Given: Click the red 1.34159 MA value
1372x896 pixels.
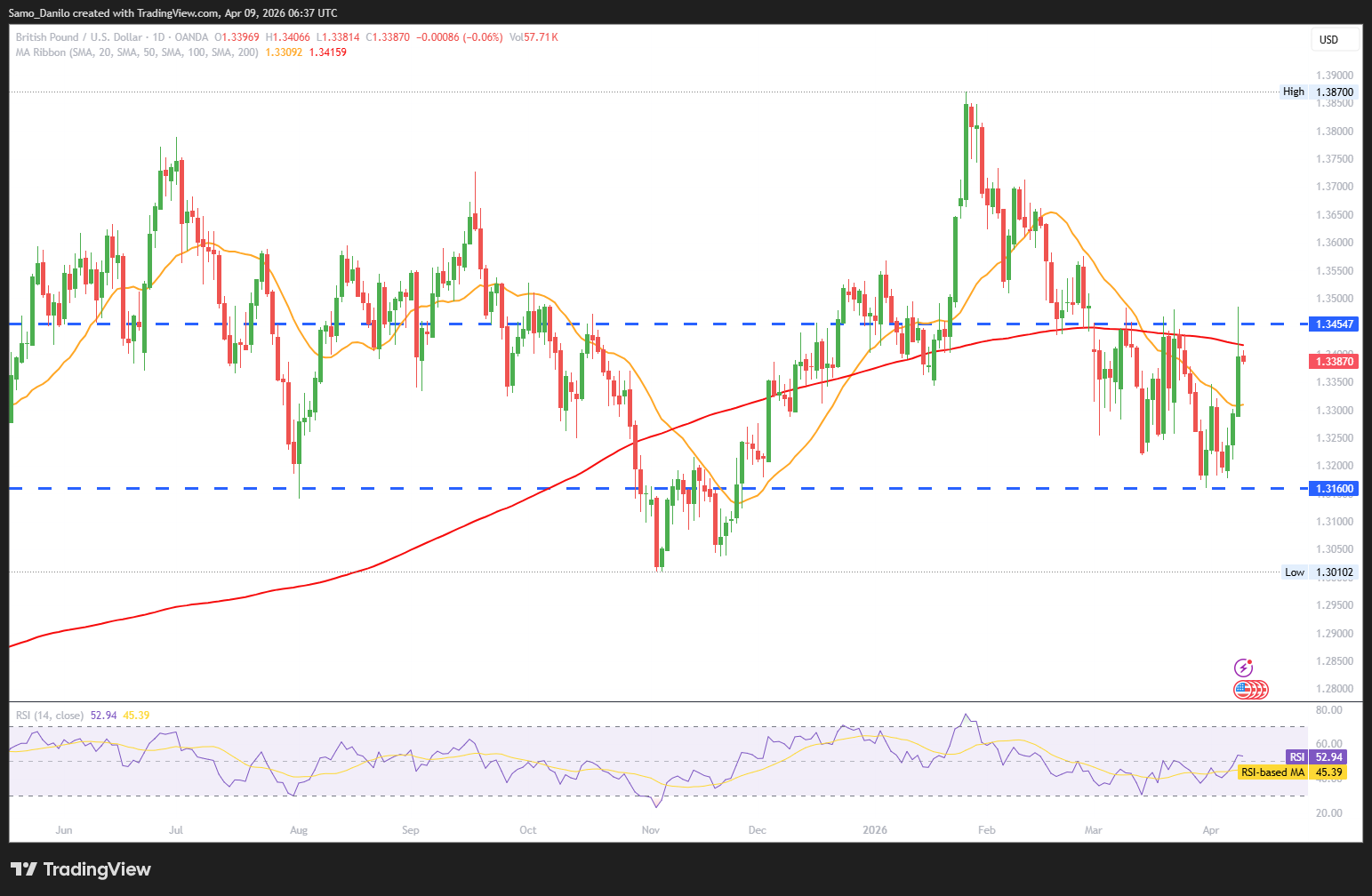Looking at the screenshot, I should 328,52.
